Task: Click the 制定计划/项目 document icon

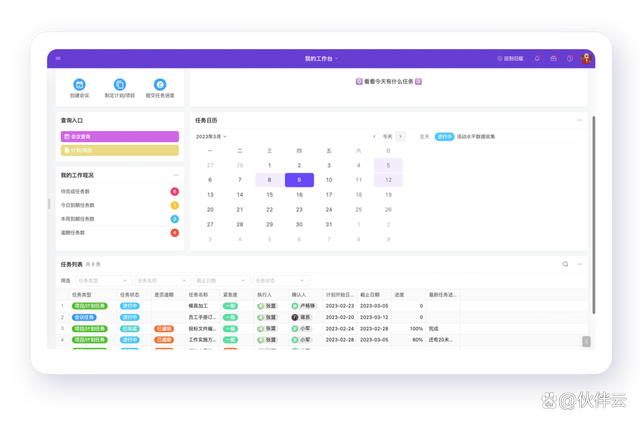Action: 120,85
